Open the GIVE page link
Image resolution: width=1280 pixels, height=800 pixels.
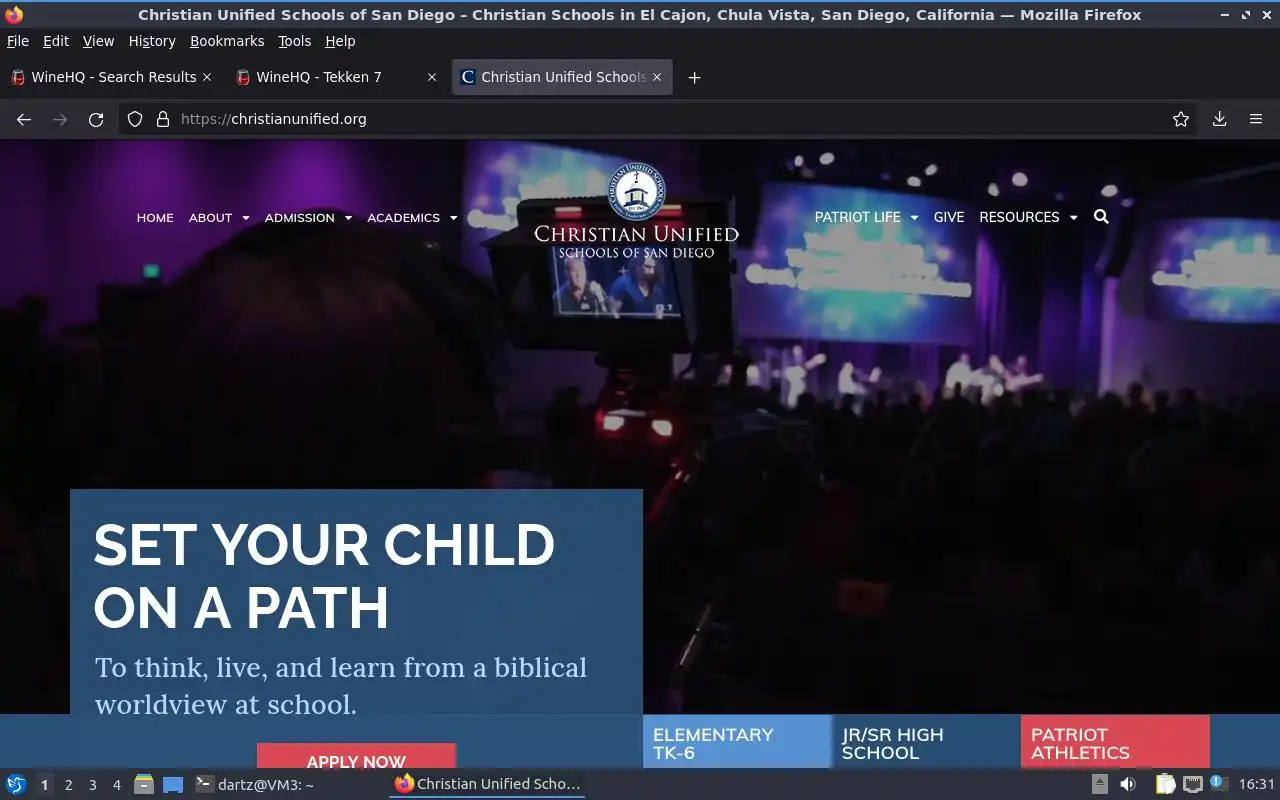pyautogui.click(x=949, y=217)
